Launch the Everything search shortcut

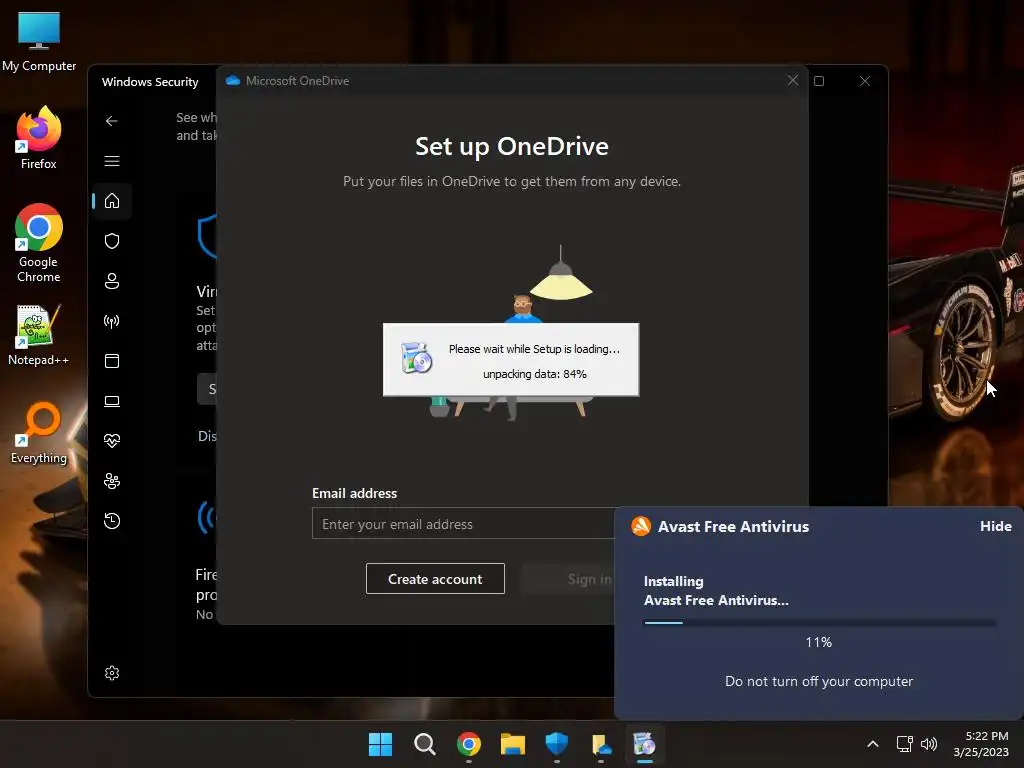[39, 433]
